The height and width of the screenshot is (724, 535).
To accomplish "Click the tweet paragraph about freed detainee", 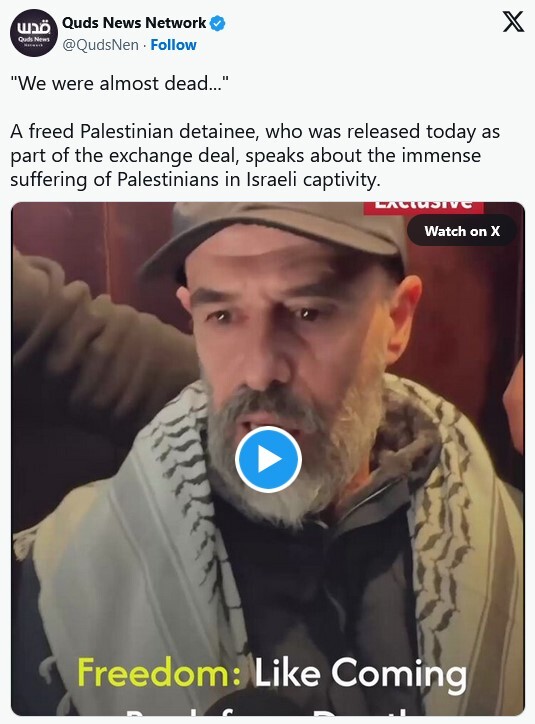I will coord(255,156).
